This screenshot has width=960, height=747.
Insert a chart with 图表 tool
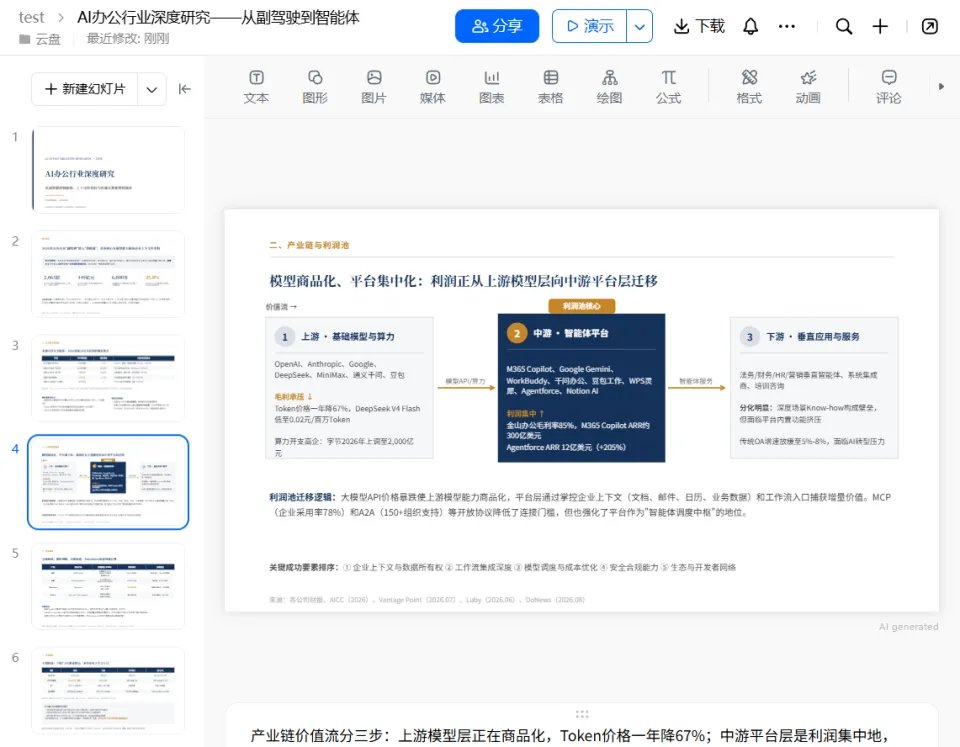[x=491, y=87]
